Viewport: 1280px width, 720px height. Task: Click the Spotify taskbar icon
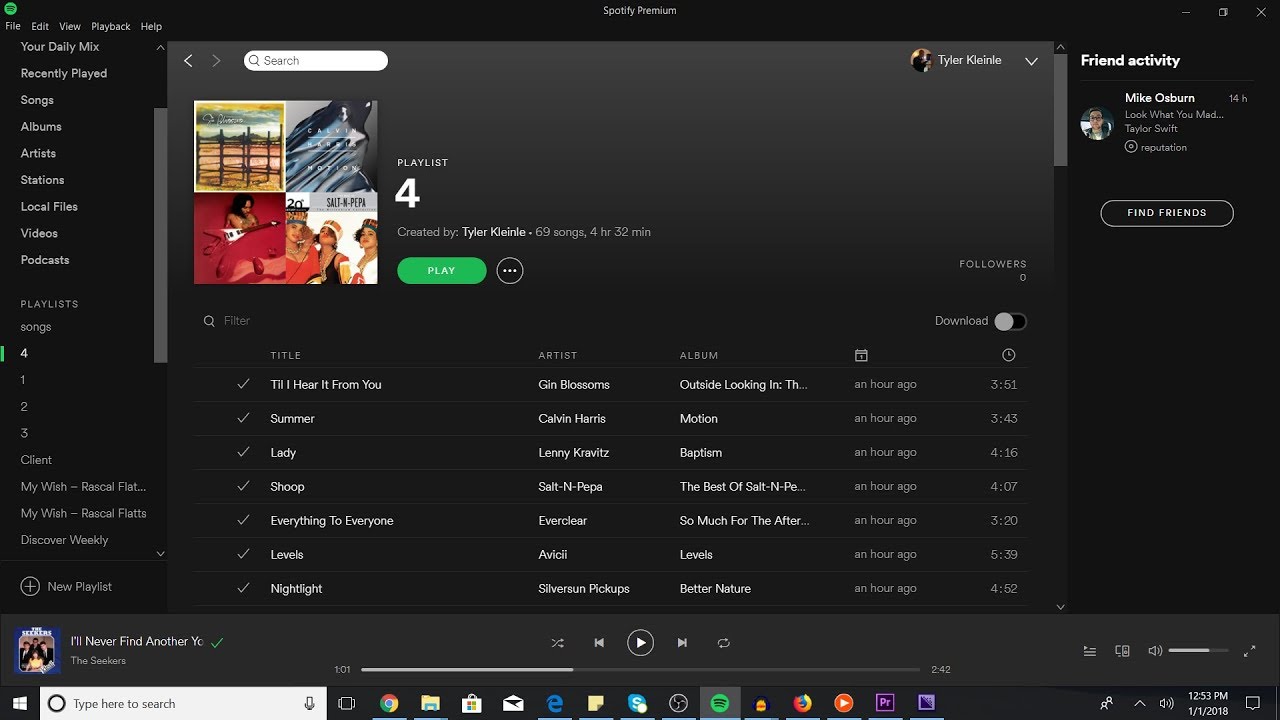(719, 704)
